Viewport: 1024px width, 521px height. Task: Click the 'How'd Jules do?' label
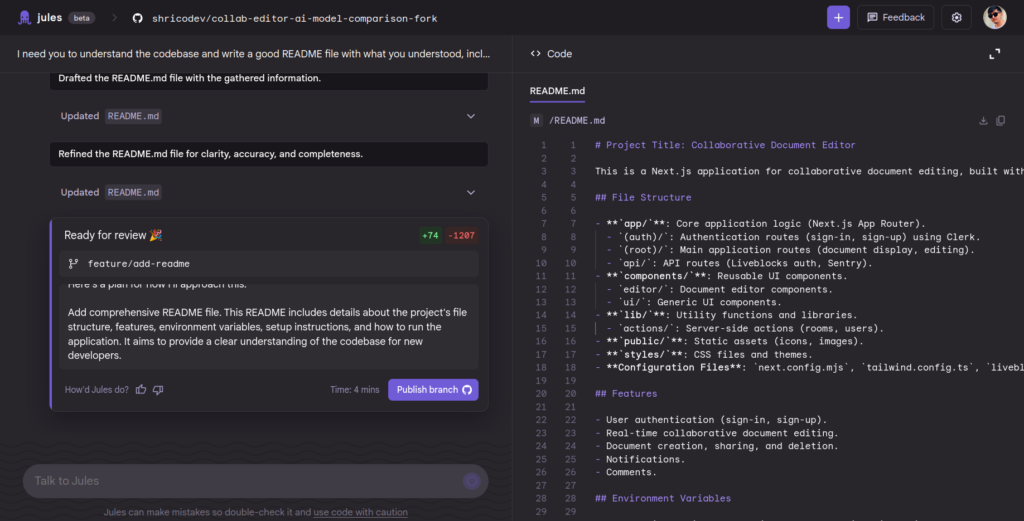pyautogui.click(x=97, y=390)
